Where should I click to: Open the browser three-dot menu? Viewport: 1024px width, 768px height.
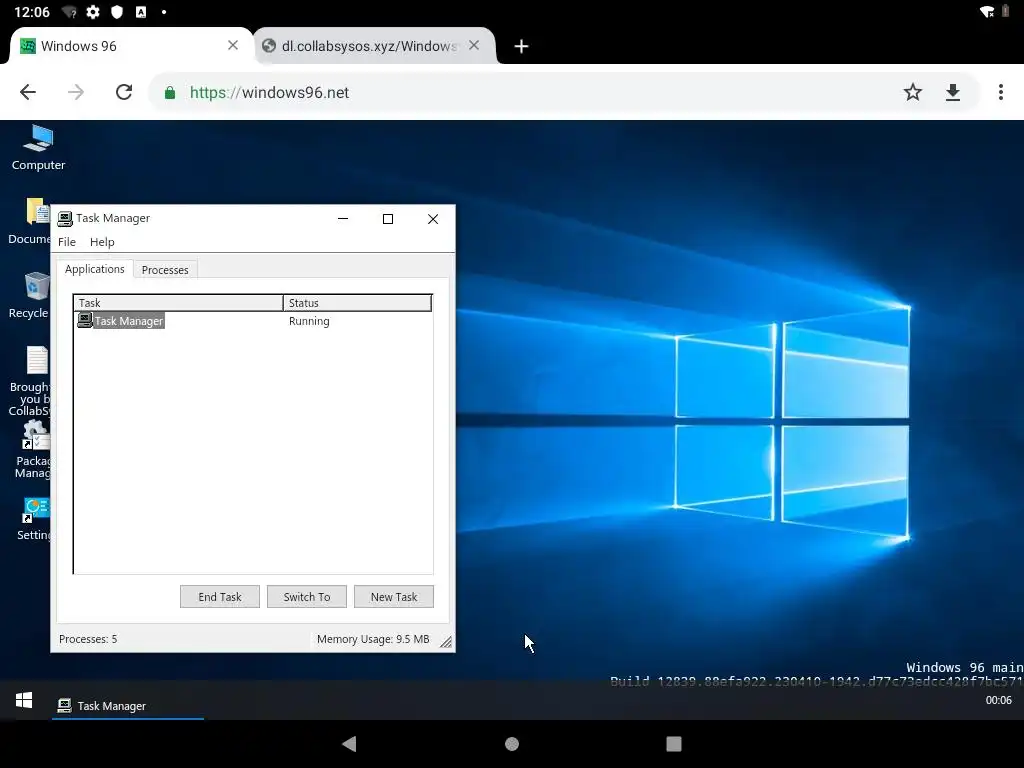point(1000,92)
